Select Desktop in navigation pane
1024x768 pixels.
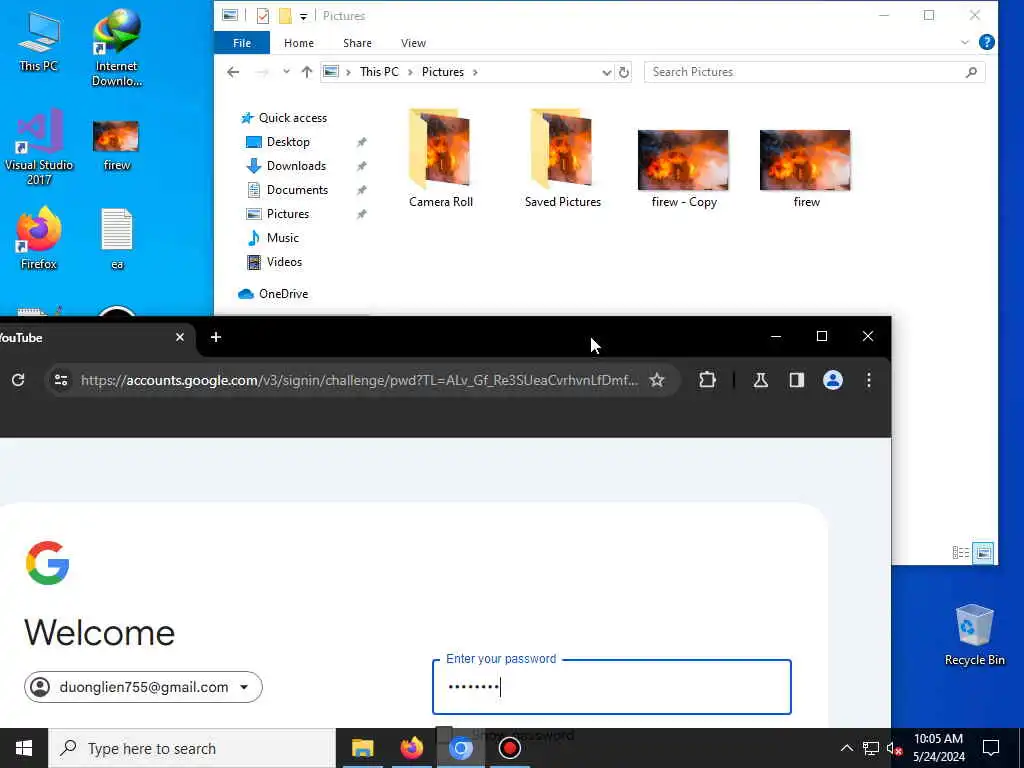(278, 142)
